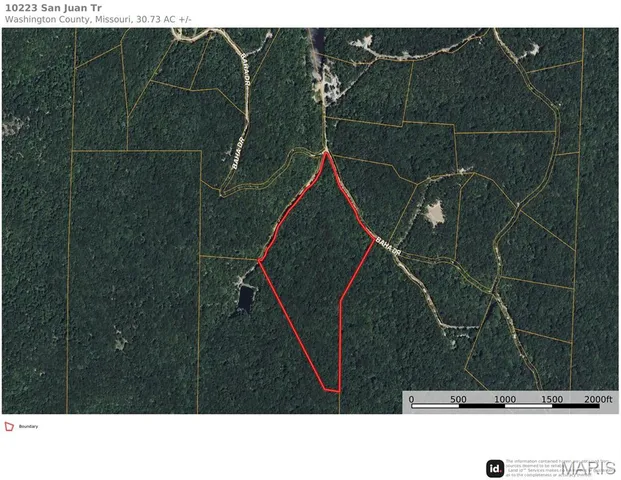Click the BAHA DR label beside red boundary
621x480 pixels.
point(388,246)
